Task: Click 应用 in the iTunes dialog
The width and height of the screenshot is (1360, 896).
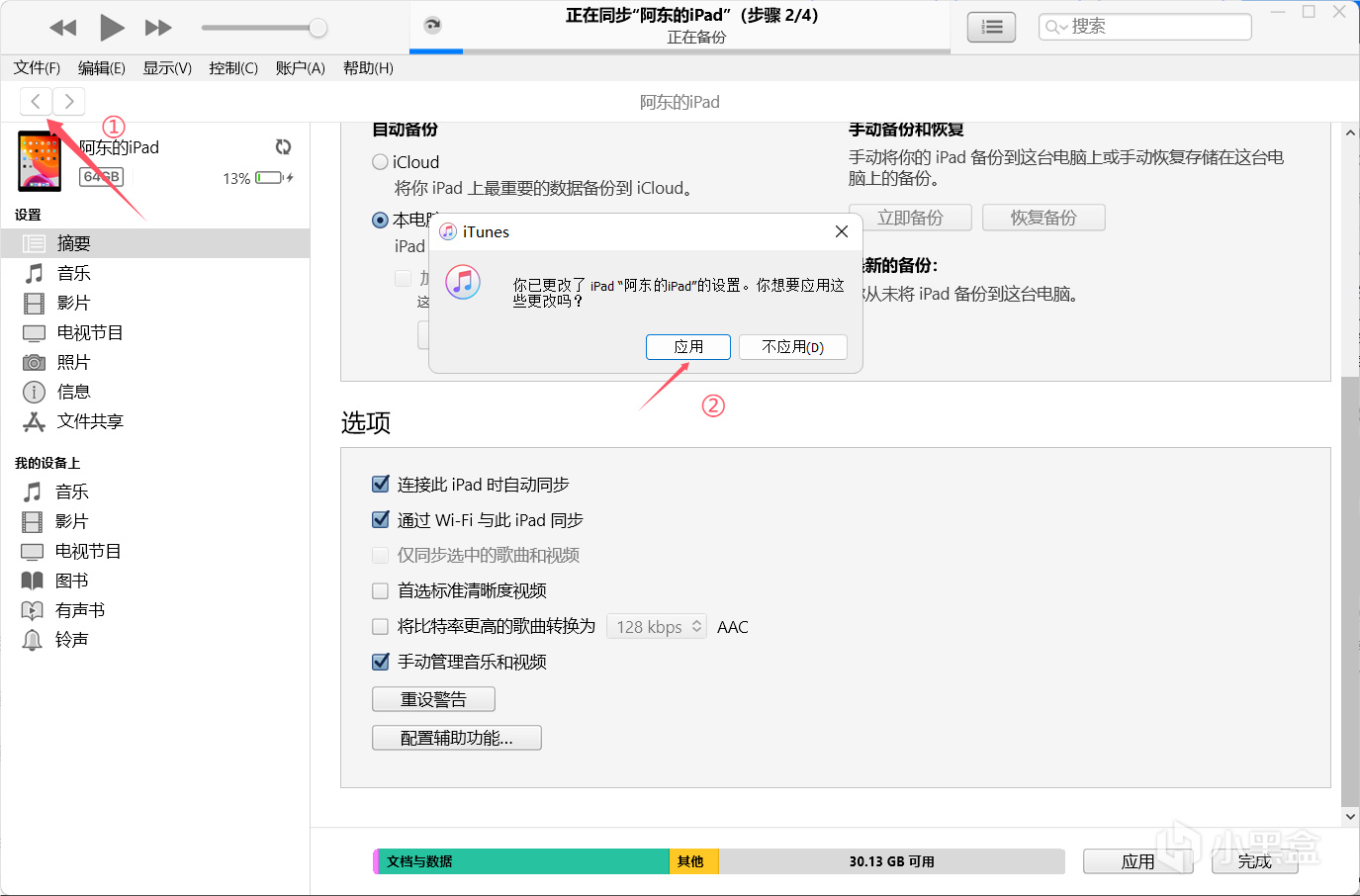Action: pos(688,347)
